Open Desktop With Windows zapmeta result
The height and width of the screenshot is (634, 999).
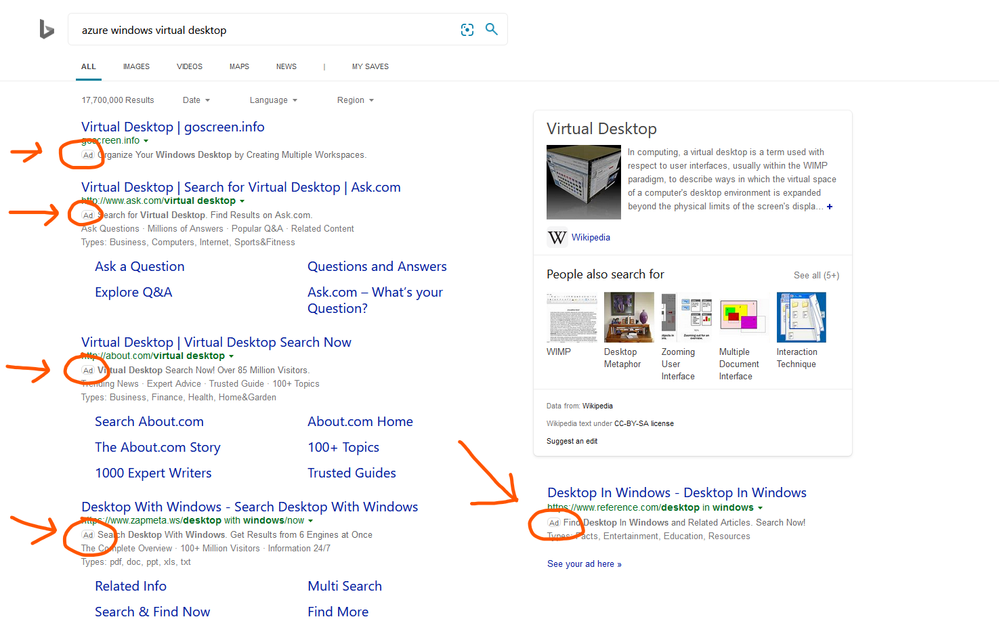250,507
